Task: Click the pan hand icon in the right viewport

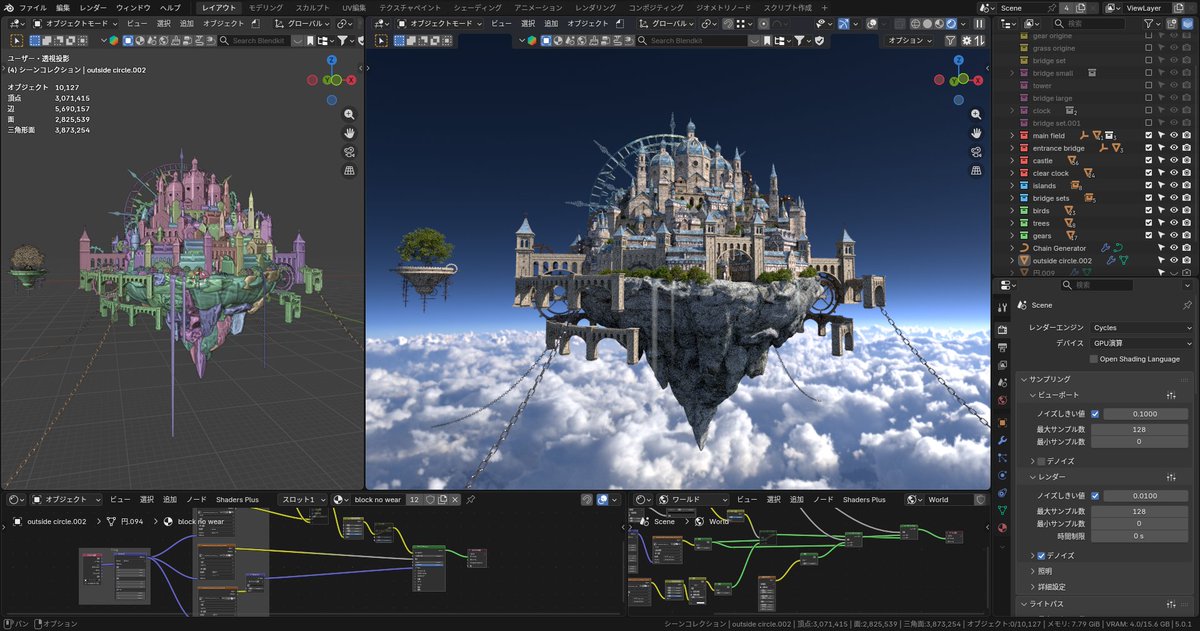Action: pos(976,133)
